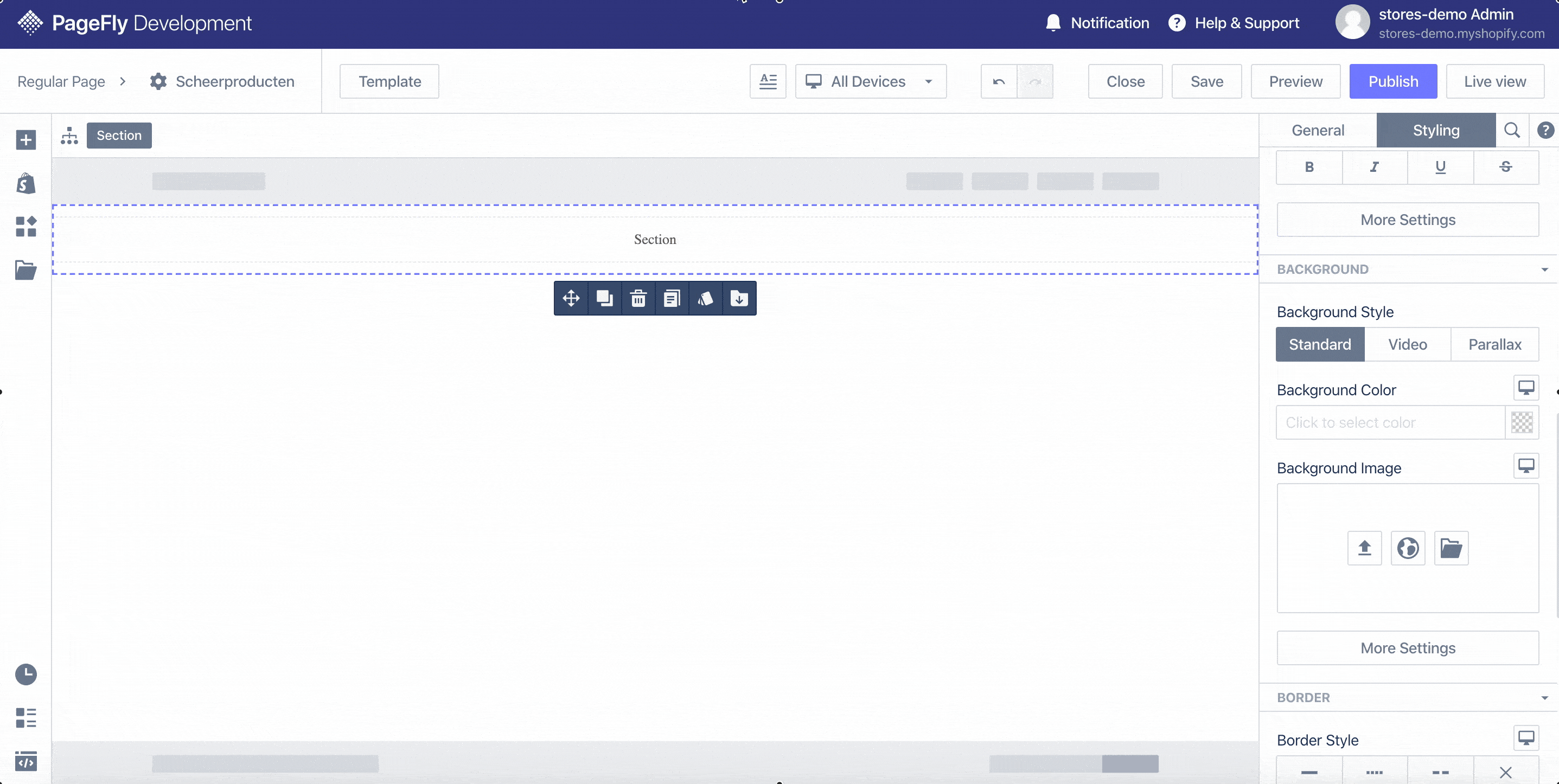Select the Parallax background style
1559x784 pixels.
coord(1494,344)
